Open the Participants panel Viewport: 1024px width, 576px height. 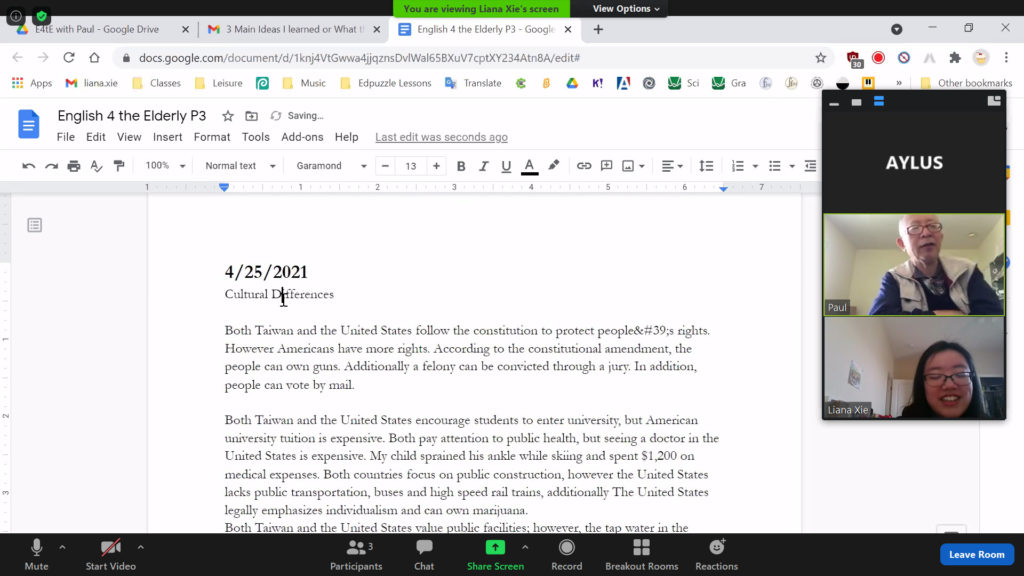click(356, 554)
